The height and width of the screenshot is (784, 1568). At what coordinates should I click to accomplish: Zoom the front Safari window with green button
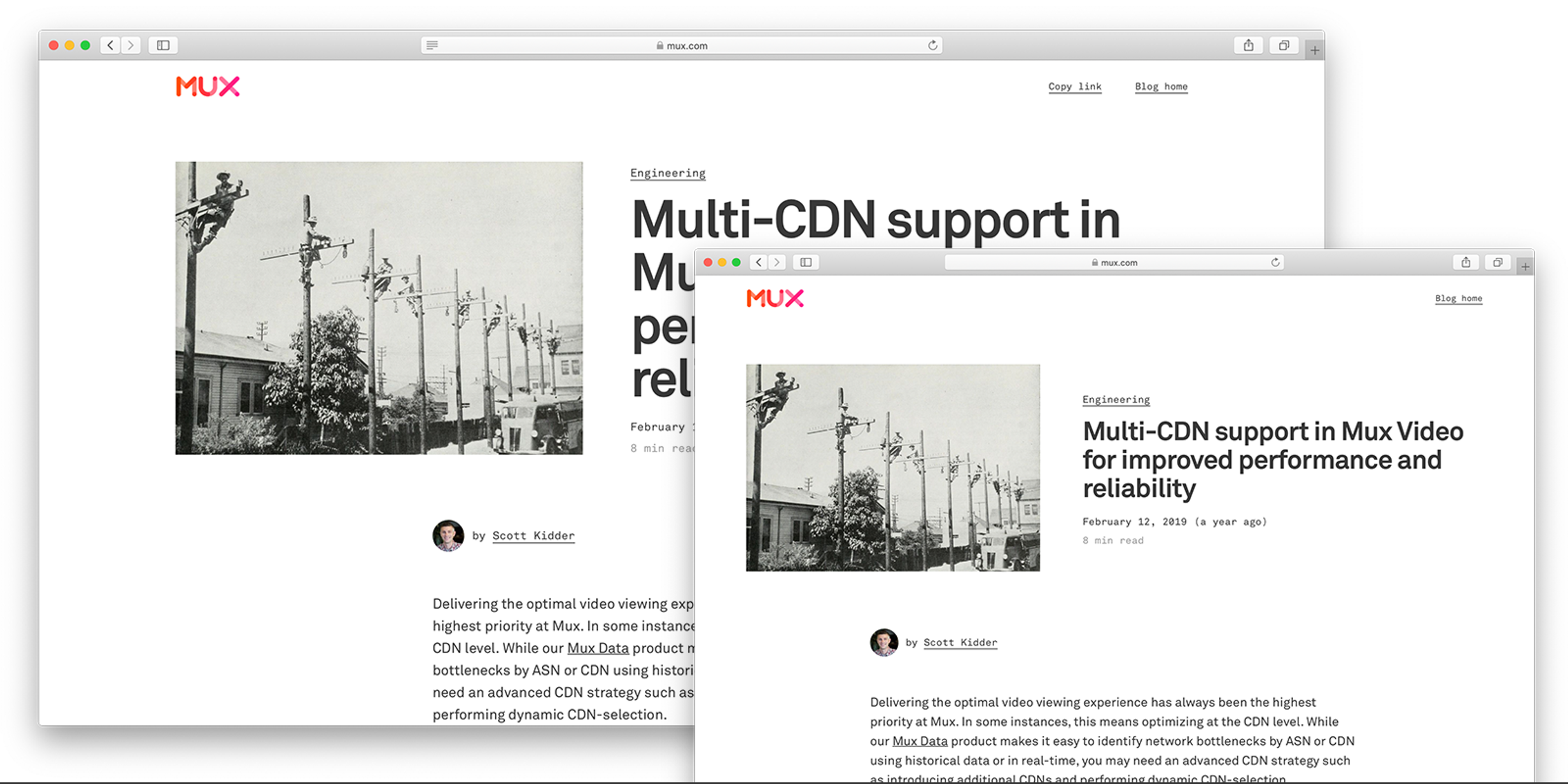[736, 262]
